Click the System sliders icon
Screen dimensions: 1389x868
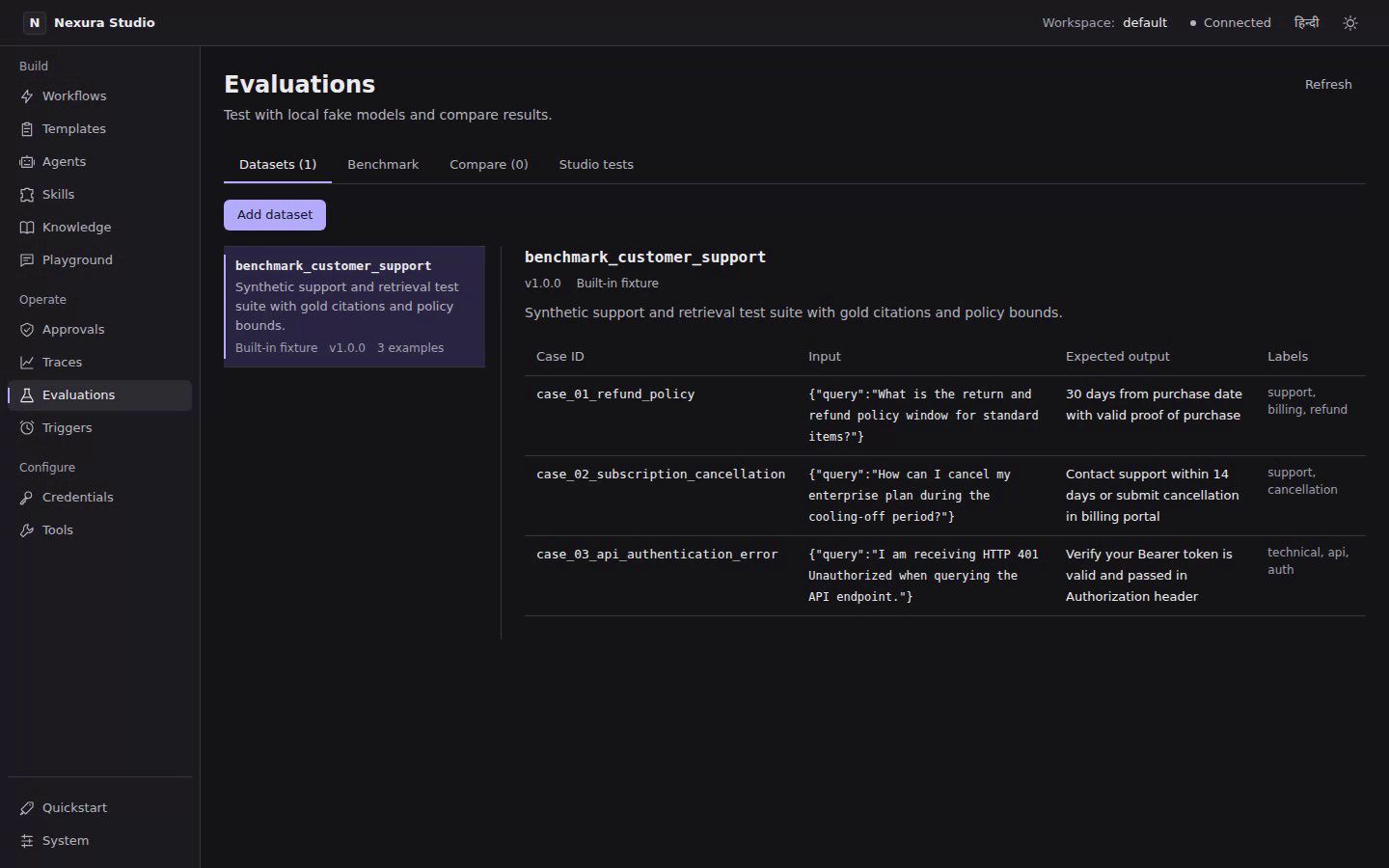tap(27, 841)
